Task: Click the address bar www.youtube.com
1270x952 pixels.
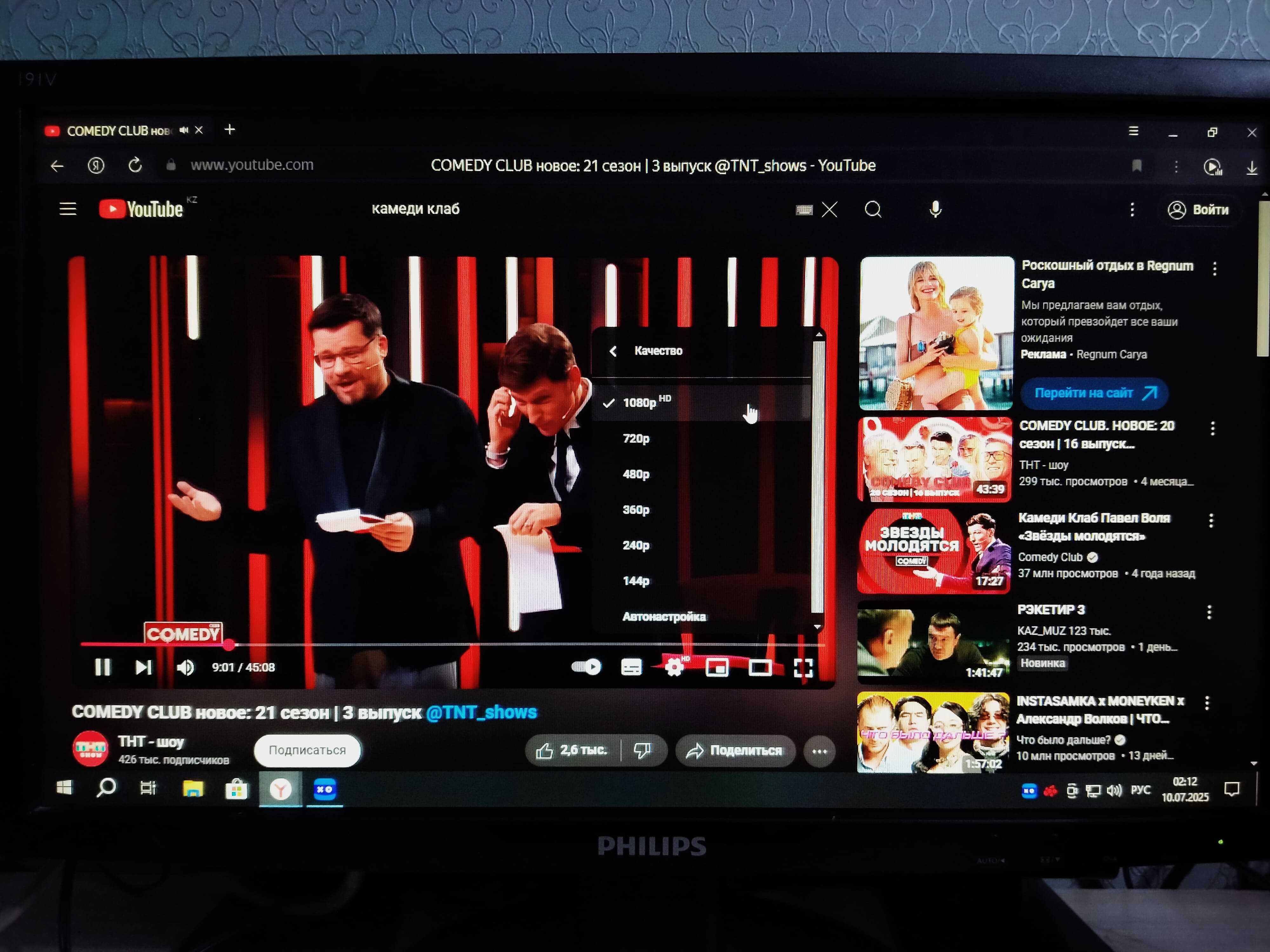Action: click(x=252, y=165)
